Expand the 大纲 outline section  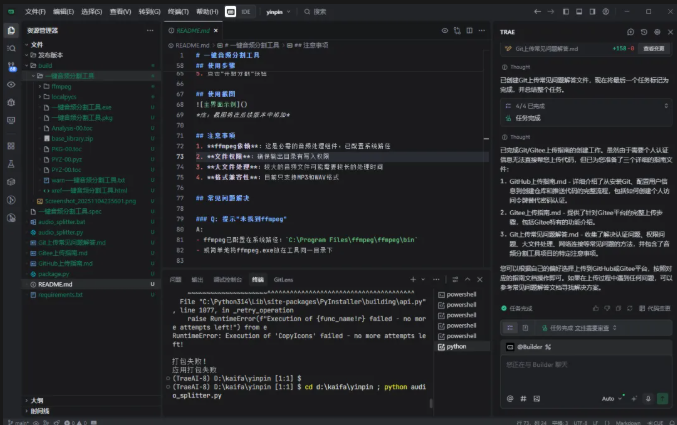pyautogui.click(x=36, y=400)
